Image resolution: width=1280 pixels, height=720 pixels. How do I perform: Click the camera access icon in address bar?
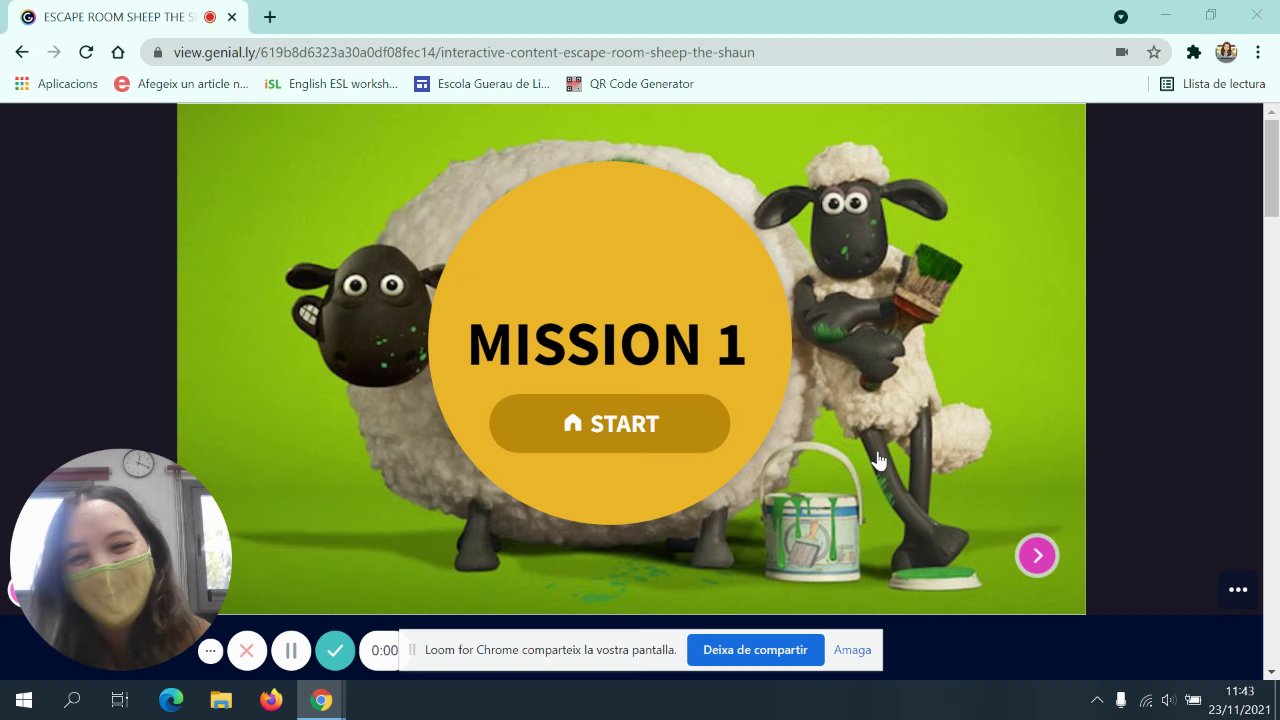(1122, 52)
